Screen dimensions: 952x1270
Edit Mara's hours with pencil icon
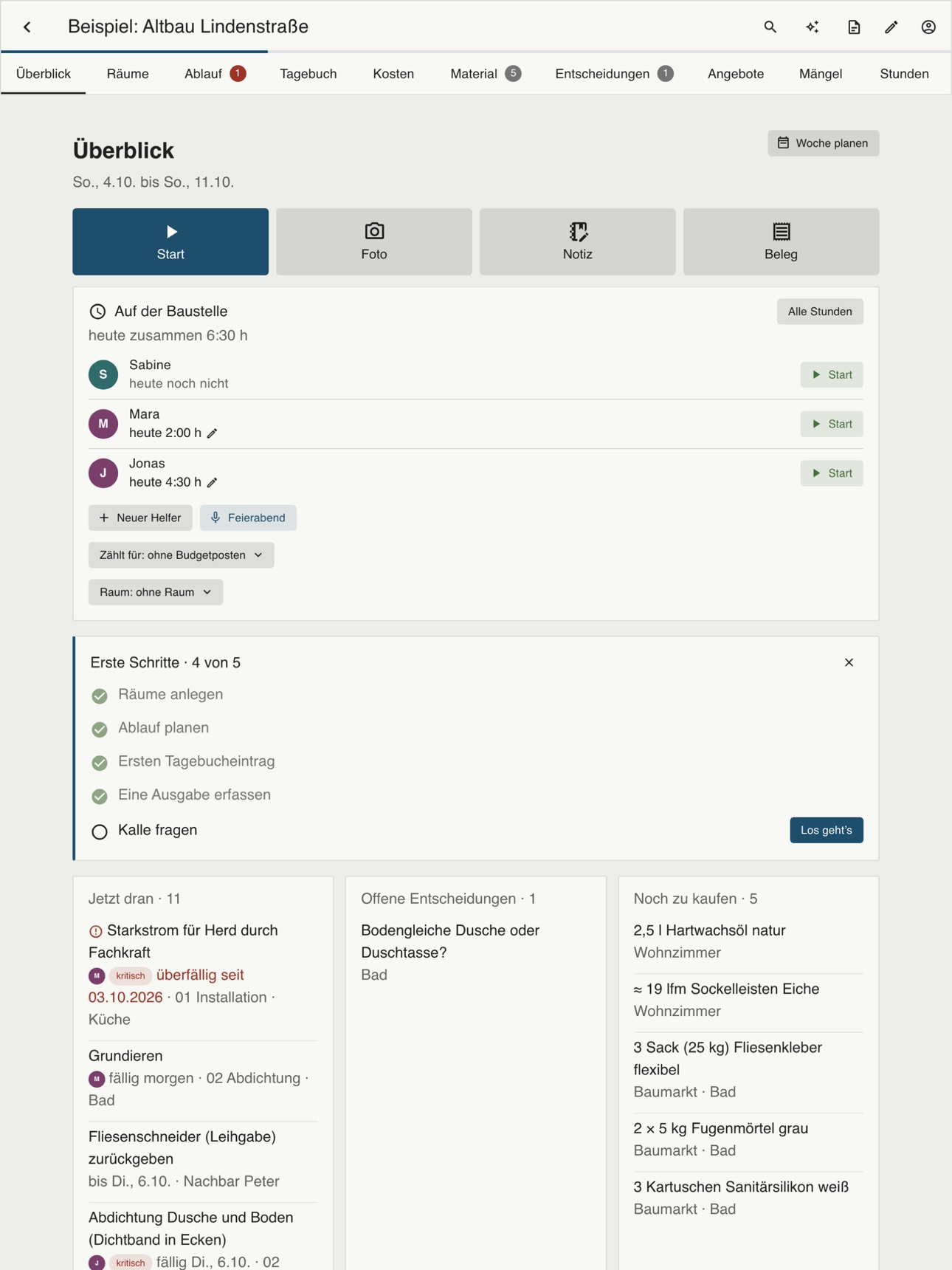[213, 433]
